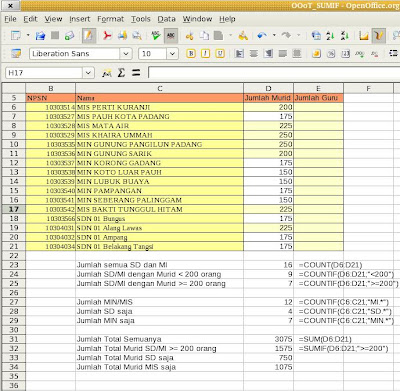Toggle Edit File mode
The image size is (400, 391).
click(x=89, y=35)
